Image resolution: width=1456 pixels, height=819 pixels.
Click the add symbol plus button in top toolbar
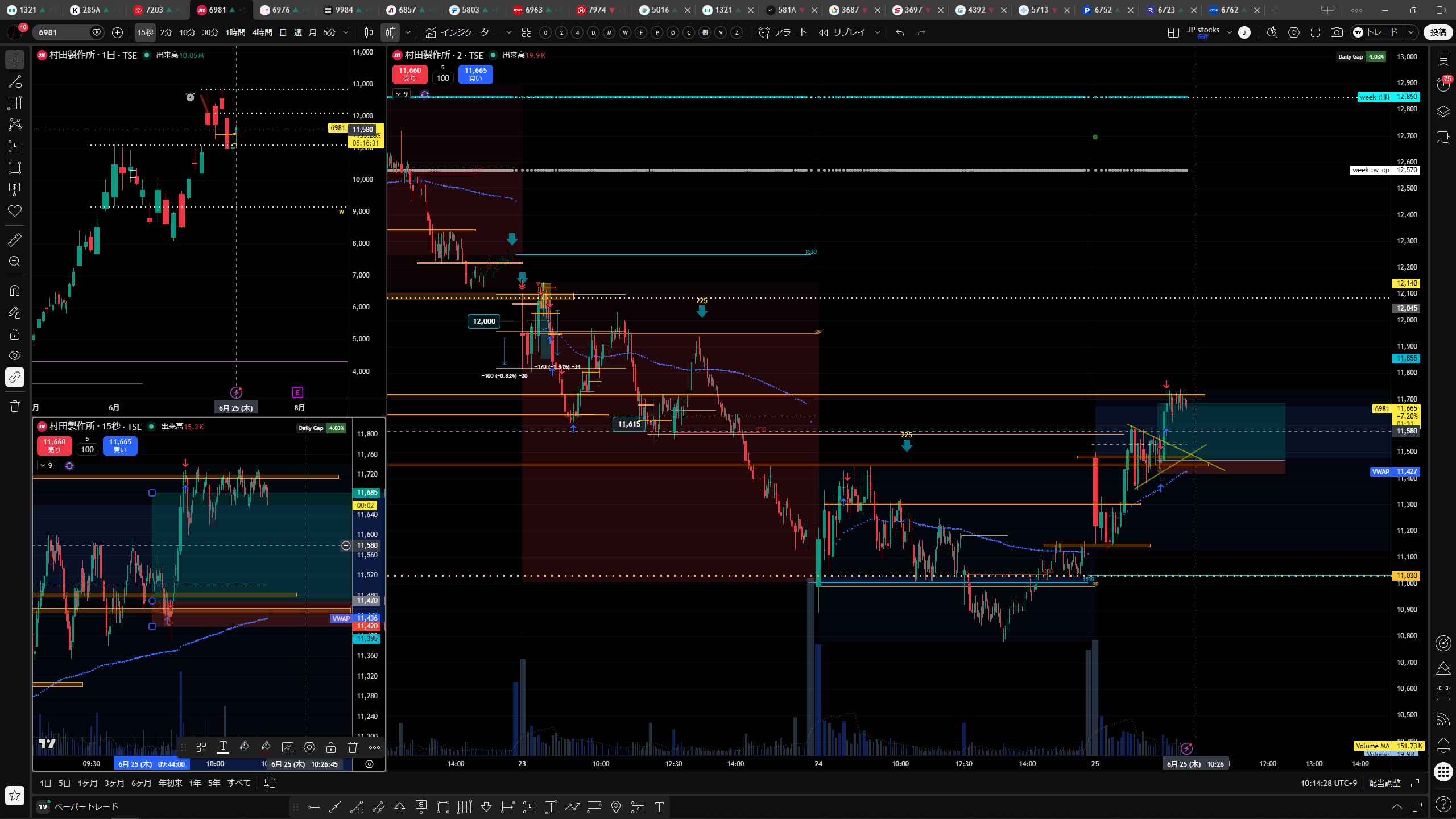pyautogui.click(x=118, y=32)
